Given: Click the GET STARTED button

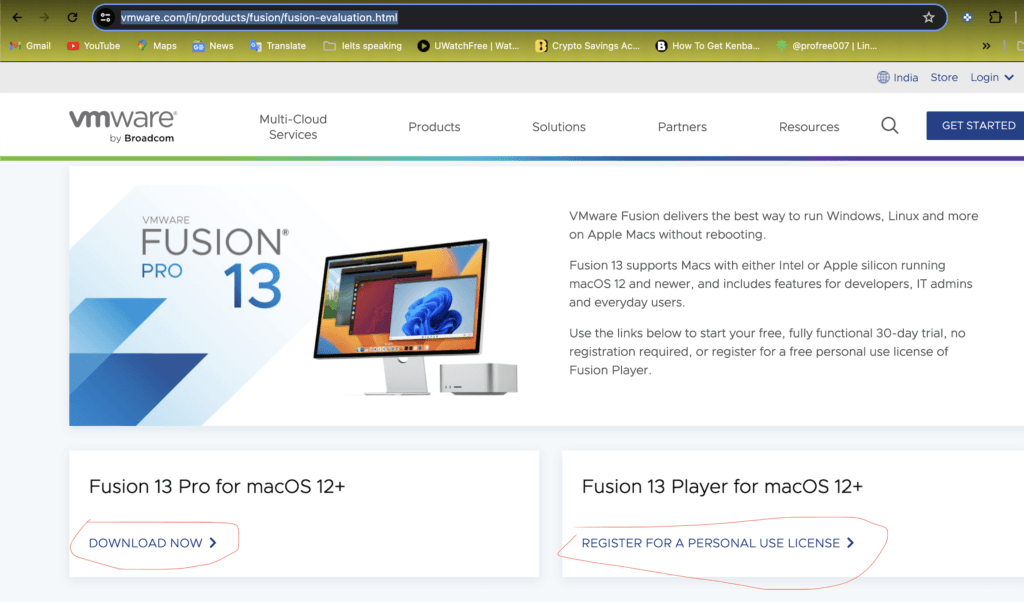Looking at the screenshot, I should tap(975, 125).
